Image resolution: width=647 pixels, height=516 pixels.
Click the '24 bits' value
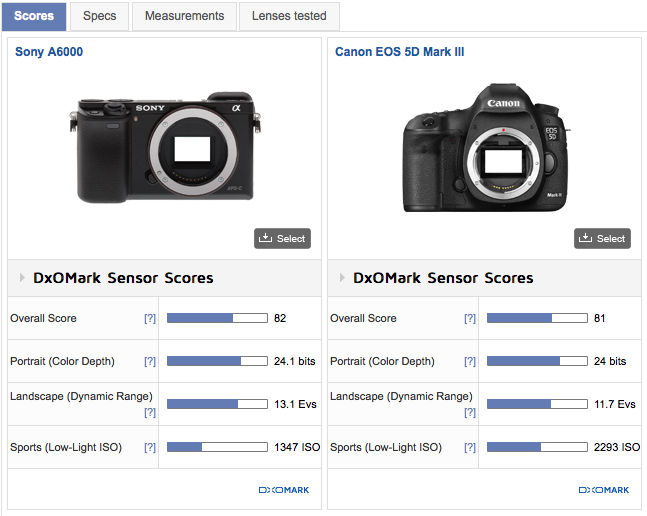pos(610,361)
